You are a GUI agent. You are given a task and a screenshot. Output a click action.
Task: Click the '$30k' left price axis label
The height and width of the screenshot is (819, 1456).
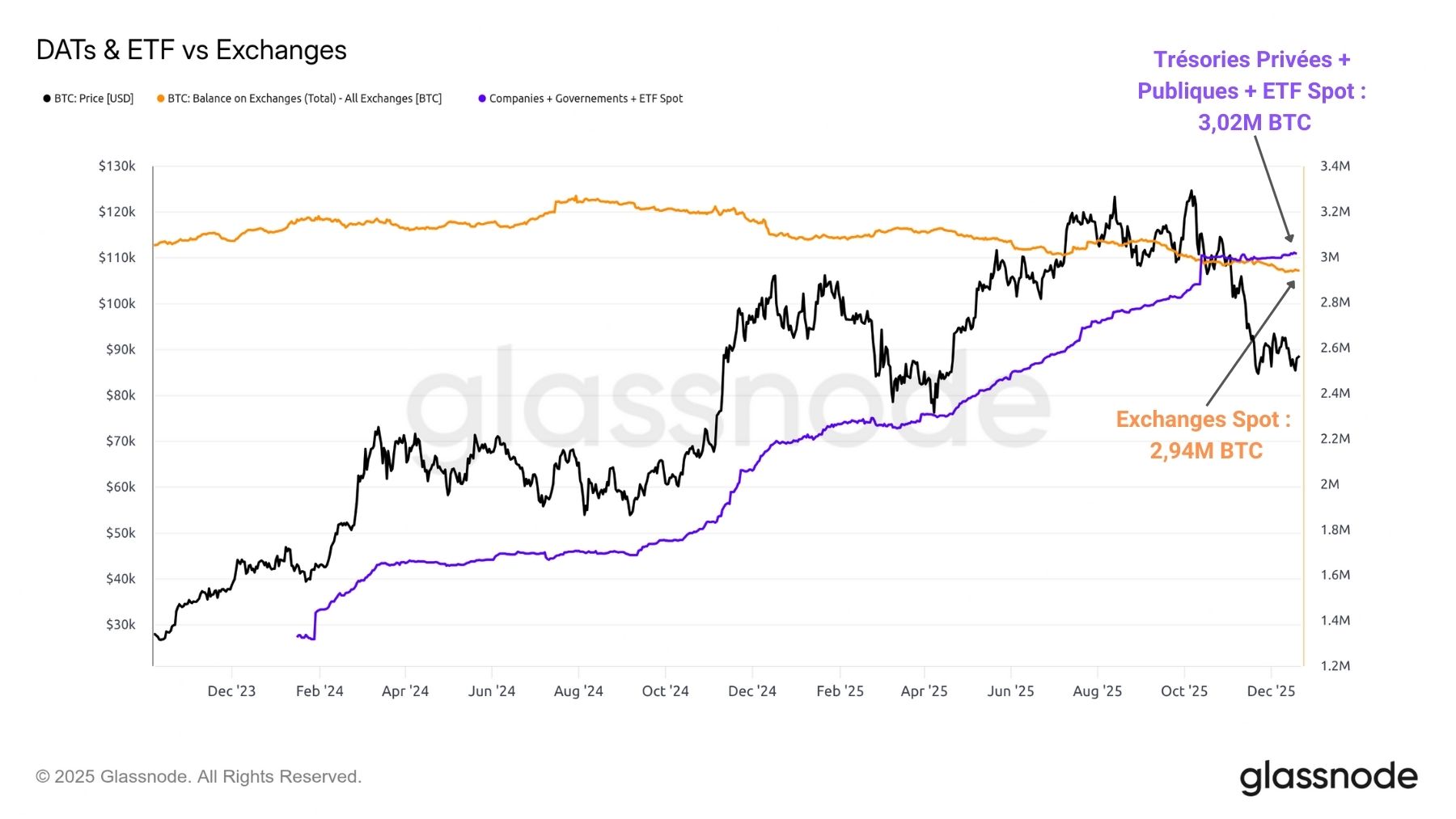121,625
